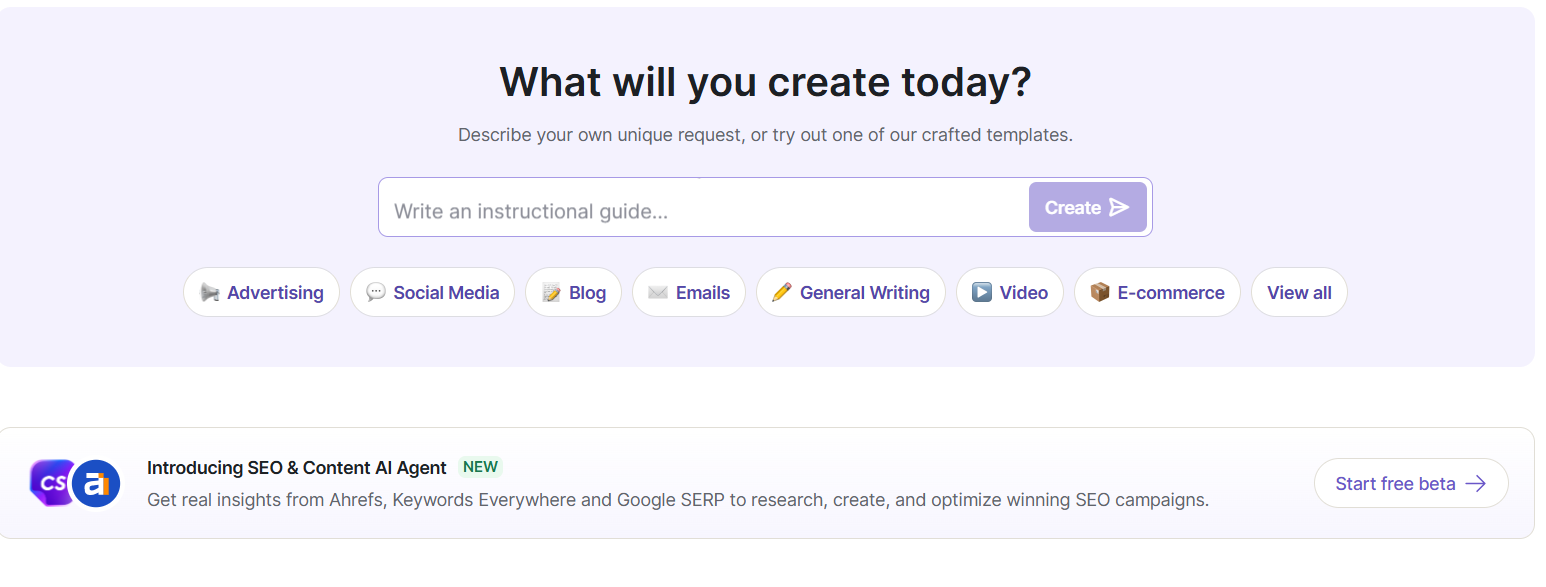Image resolution: width=1546 pixels, height=587 pixels.
Task: Click the envelope icon for Emails
Action: [x=658, y=293]
